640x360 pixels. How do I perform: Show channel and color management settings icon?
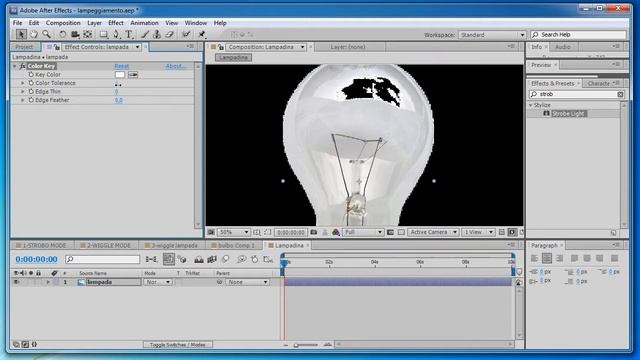(336, 232)
